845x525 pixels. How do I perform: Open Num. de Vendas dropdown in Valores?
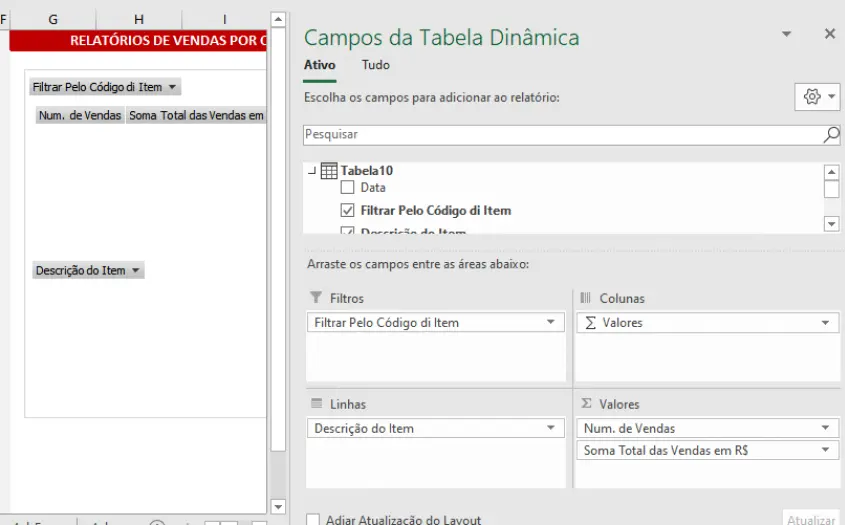825,428
